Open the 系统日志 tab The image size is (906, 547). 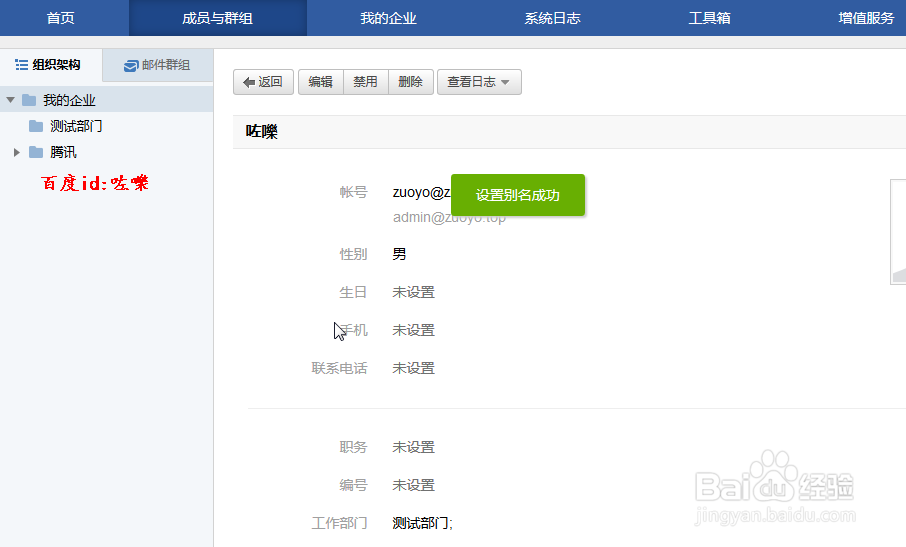click(x=552, y=18)
